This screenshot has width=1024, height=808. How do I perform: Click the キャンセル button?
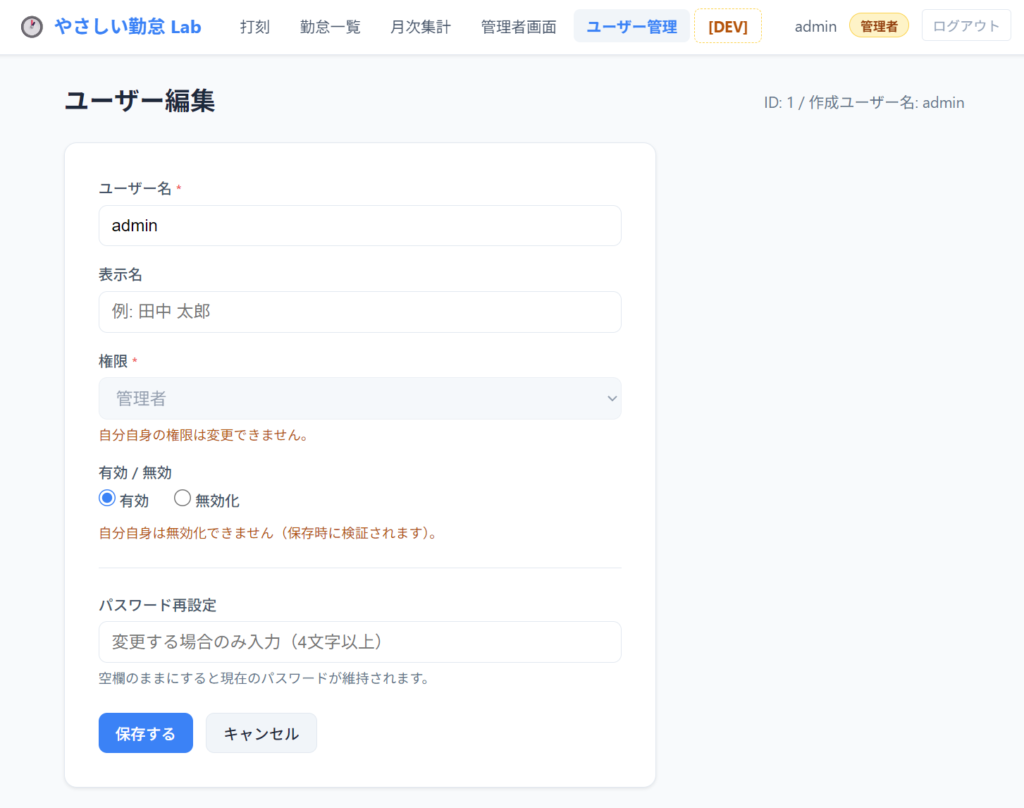coord(261,733)
